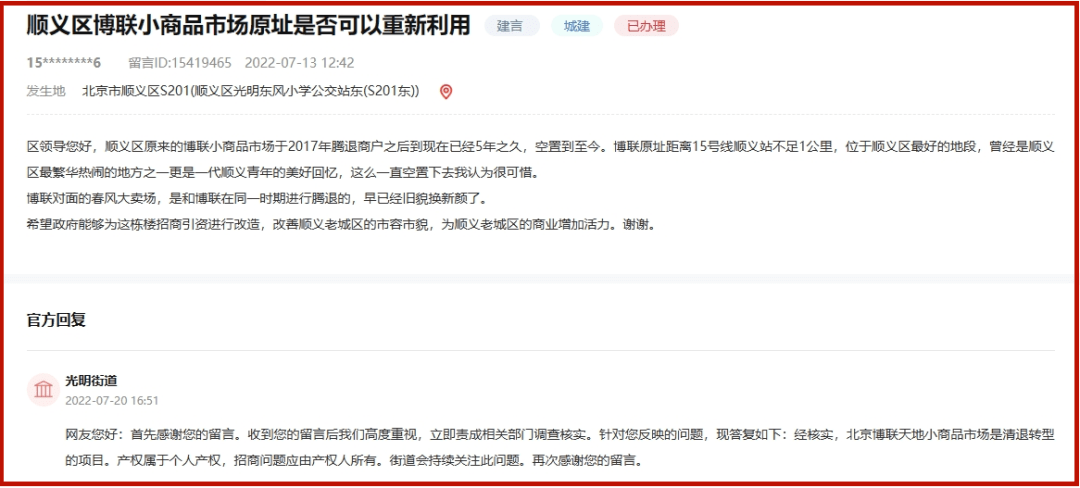Click the 光明街道 government building avatar icon
This screenshot has height=488, width=1080.
(x=43, y=390)
